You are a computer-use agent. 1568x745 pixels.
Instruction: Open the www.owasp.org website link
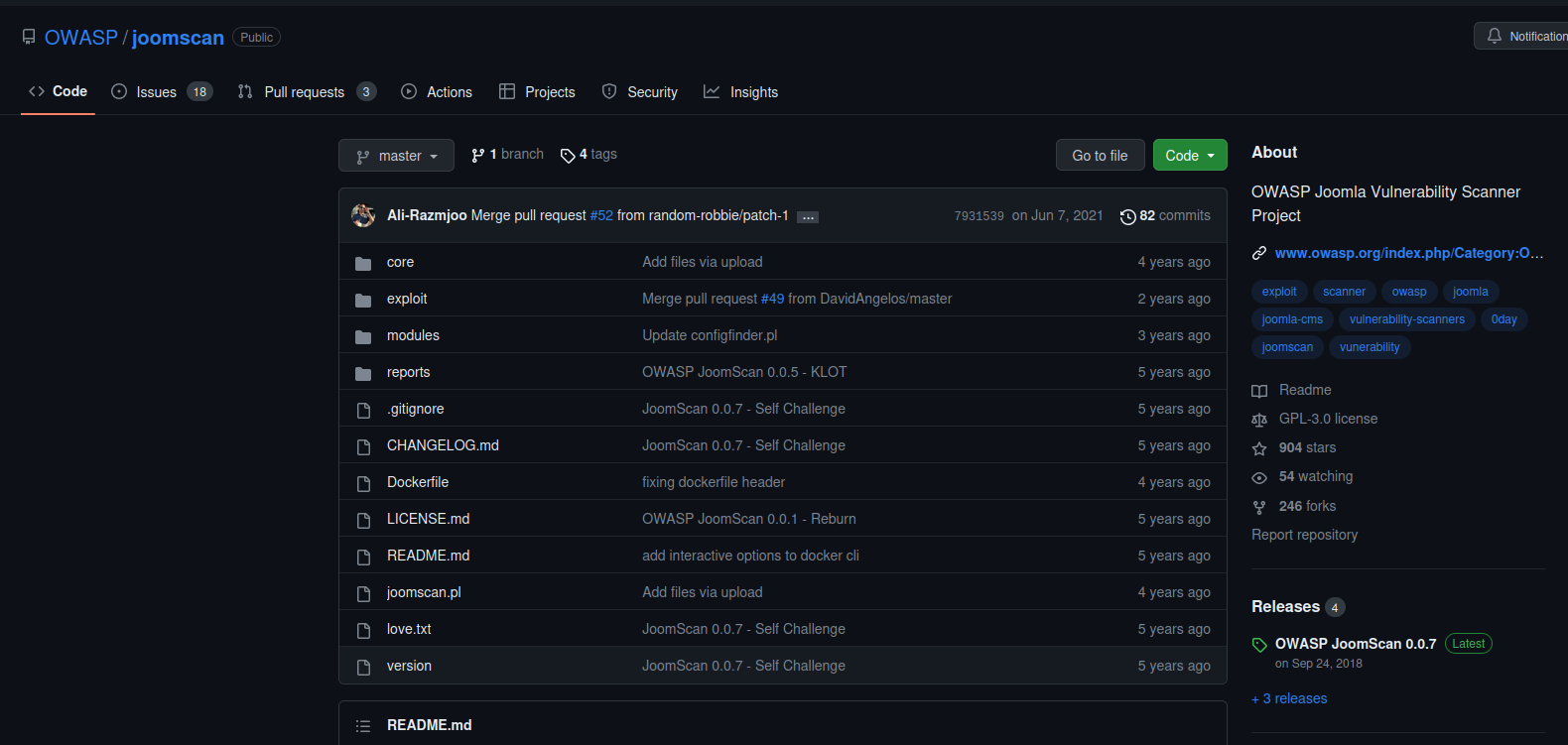[x=1409, y=253]
